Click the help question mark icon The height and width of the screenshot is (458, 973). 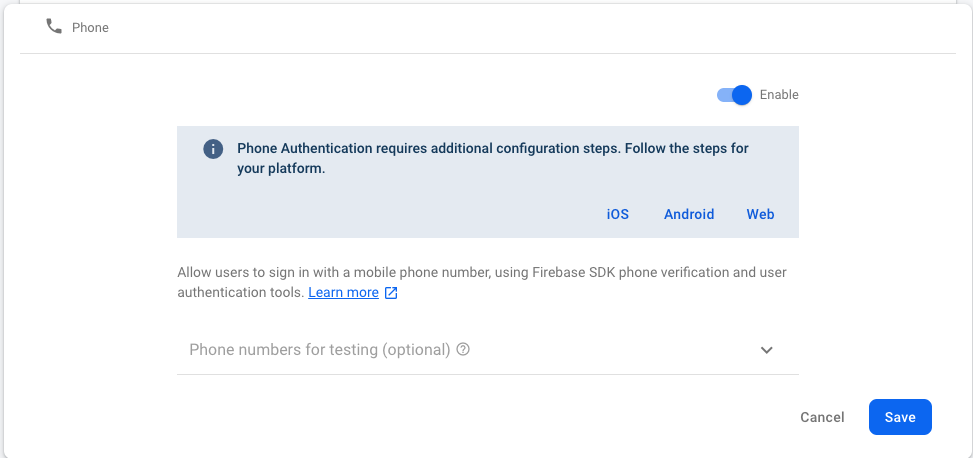tap(463, 350)
